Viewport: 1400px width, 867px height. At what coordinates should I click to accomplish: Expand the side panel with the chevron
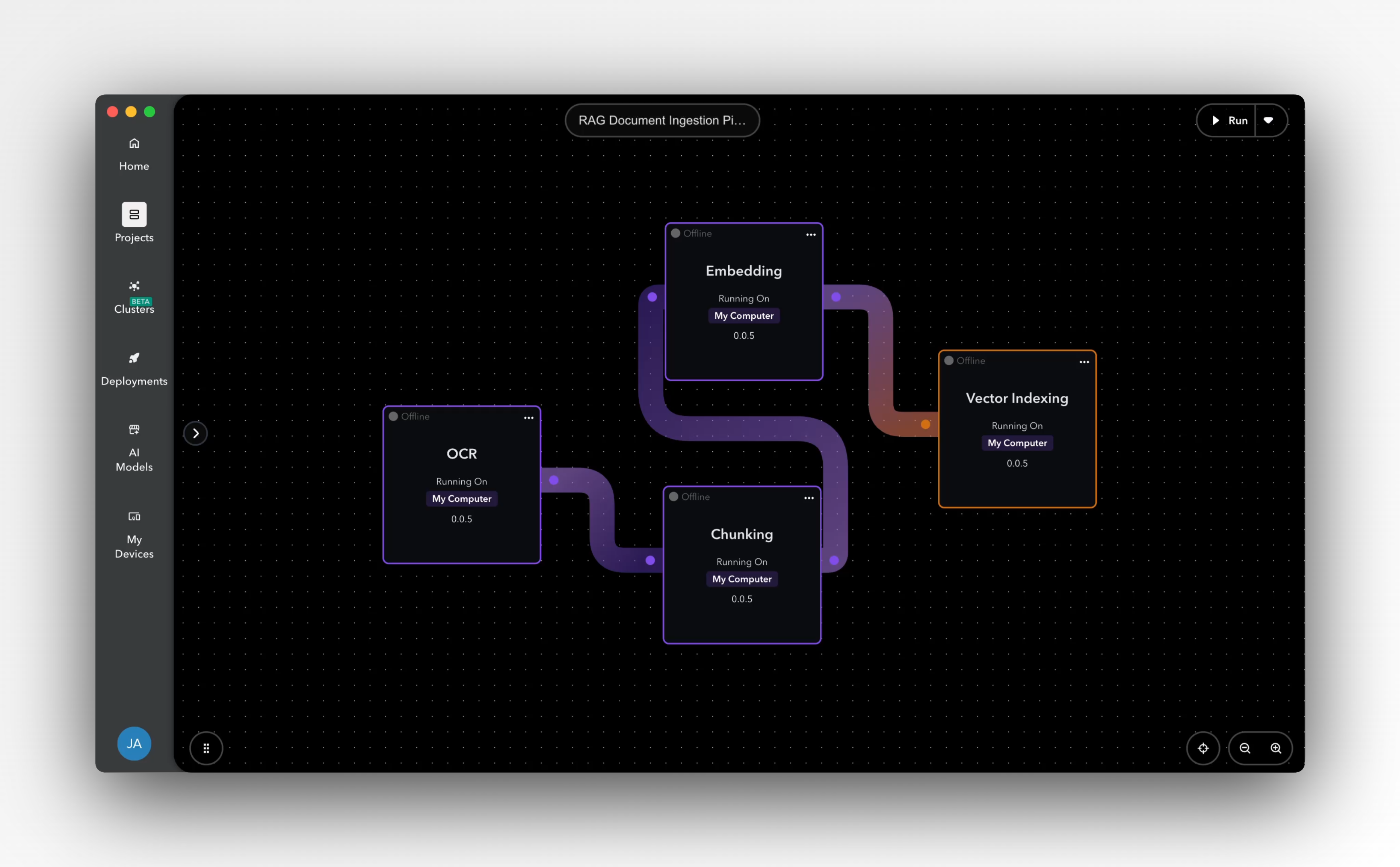click(196, 433)
